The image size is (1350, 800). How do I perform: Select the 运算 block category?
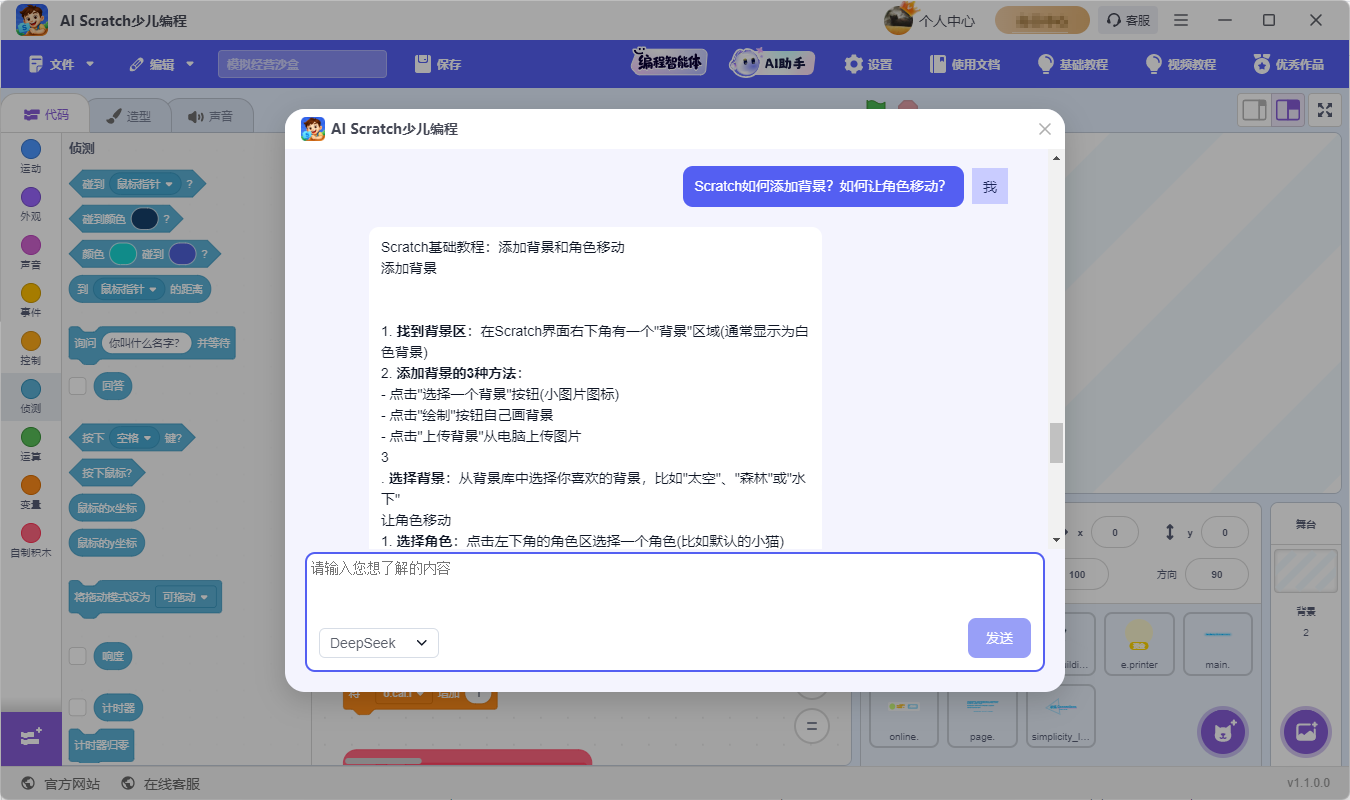coord(31,445)
